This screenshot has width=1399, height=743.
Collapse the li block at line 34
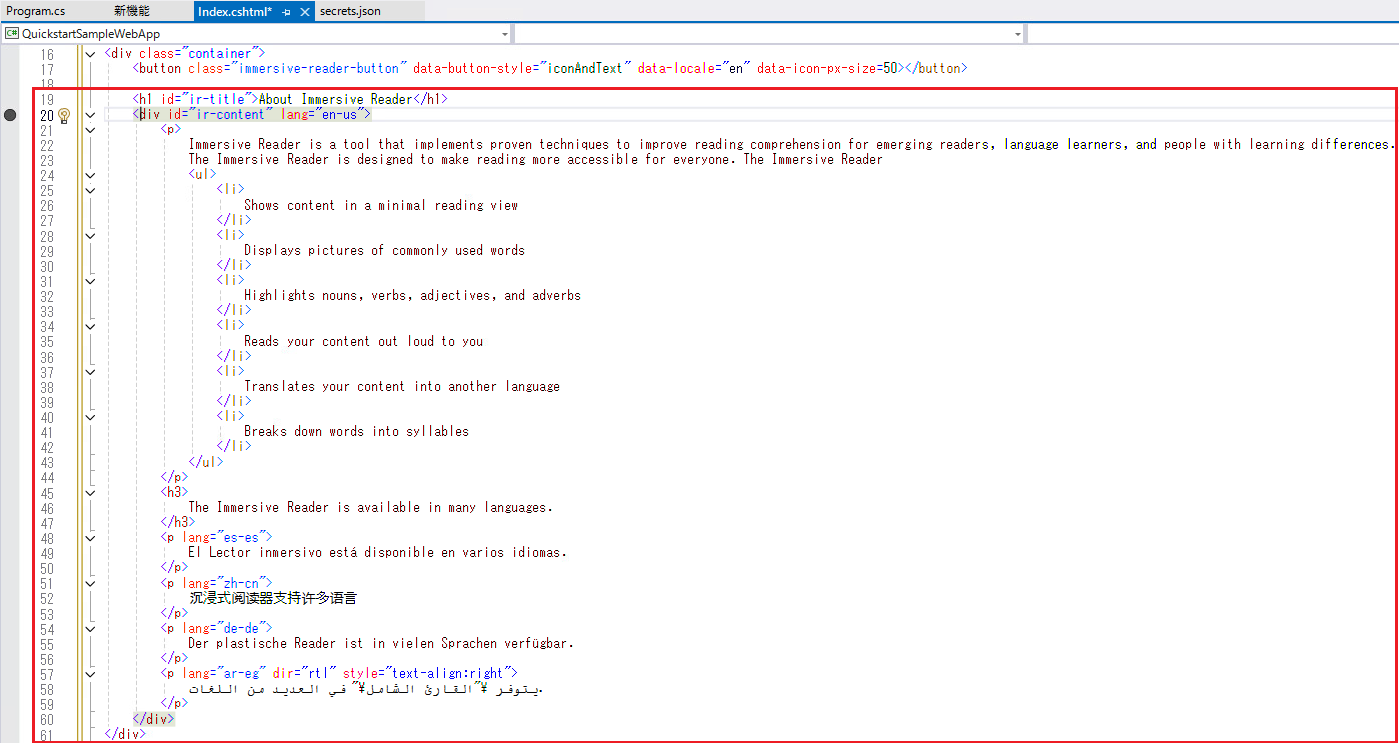pyautogui.click(x=91, y=326)
